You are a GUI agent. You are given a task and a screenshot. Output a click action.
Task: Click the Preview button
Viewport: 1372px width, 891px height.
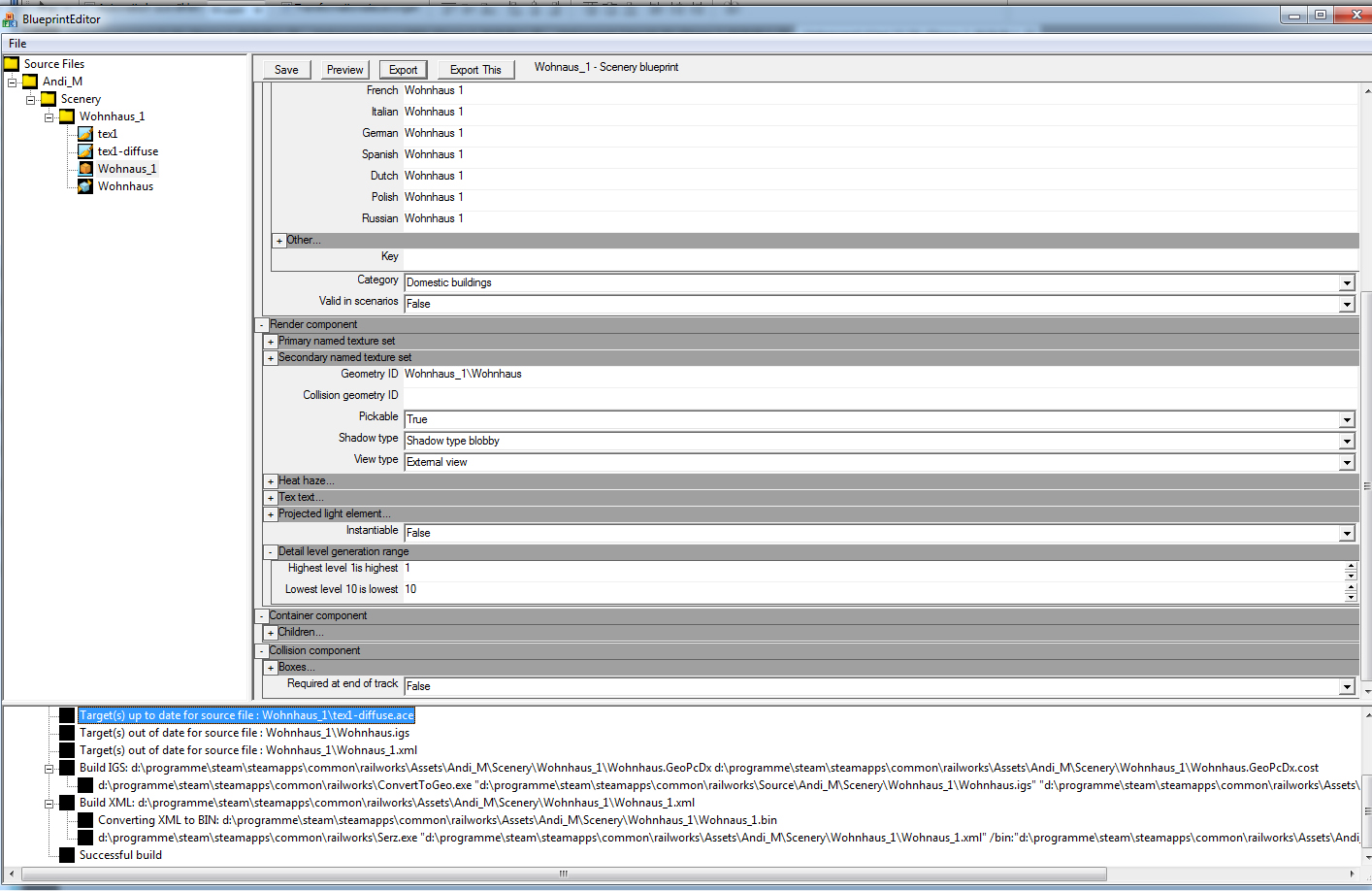[x=344, y=70]
